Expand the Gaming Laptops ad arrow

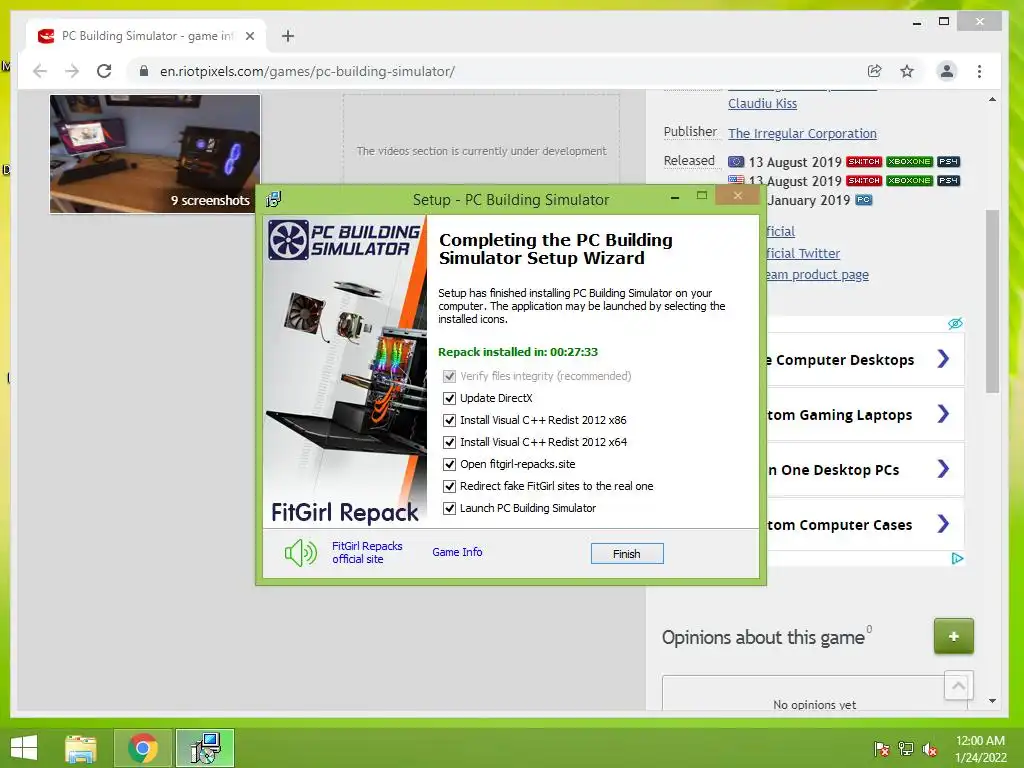click(x=943, y=413)
